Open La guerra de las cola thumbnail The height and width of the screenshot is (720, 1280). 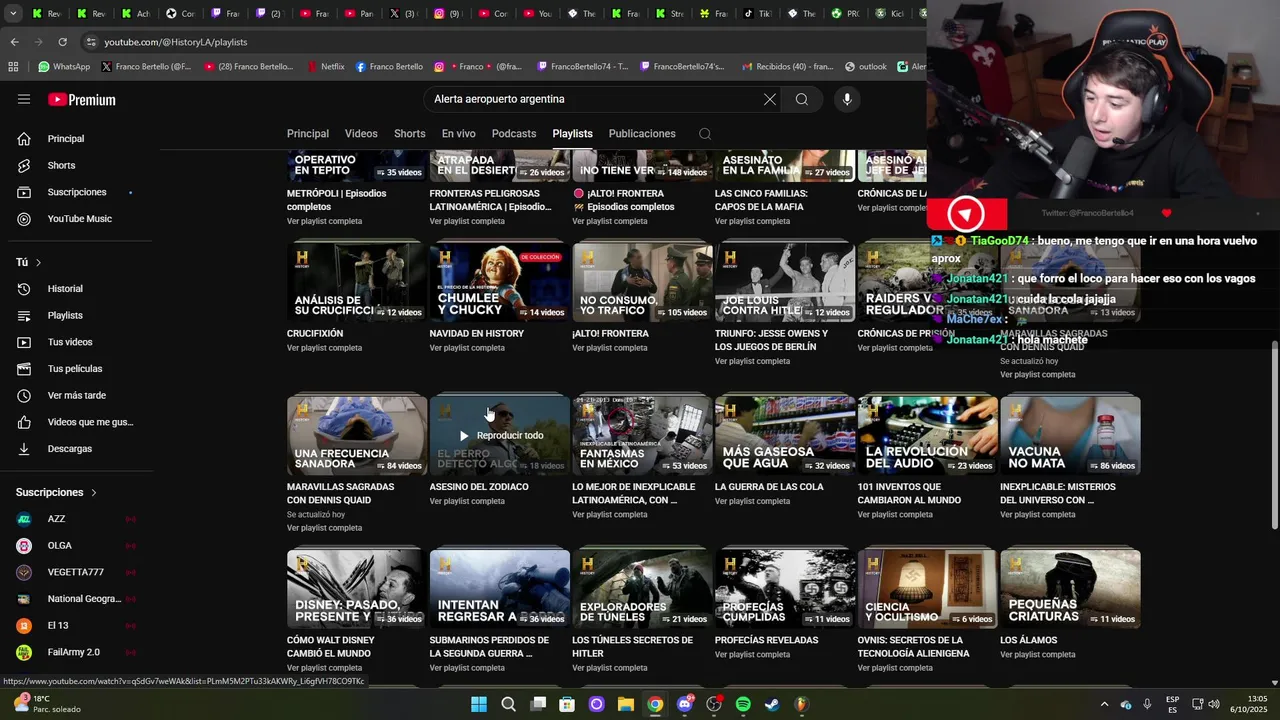(785, 435)
